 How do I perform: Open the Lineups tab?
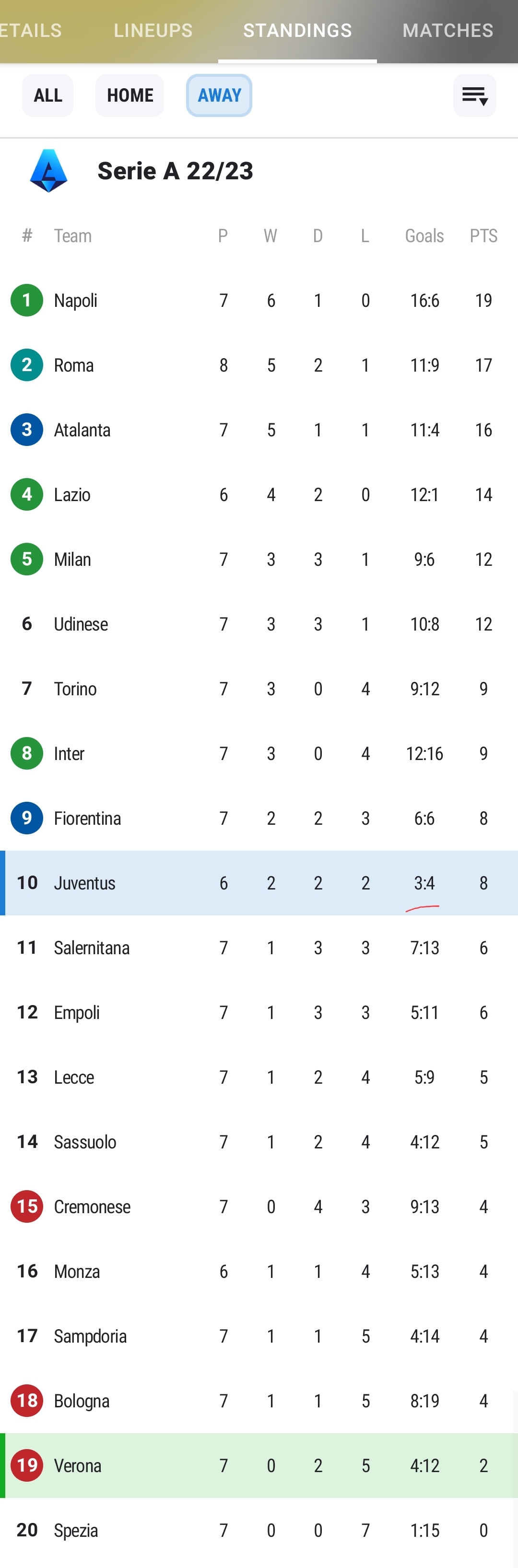pyautogui.click(x=153, y=30)
